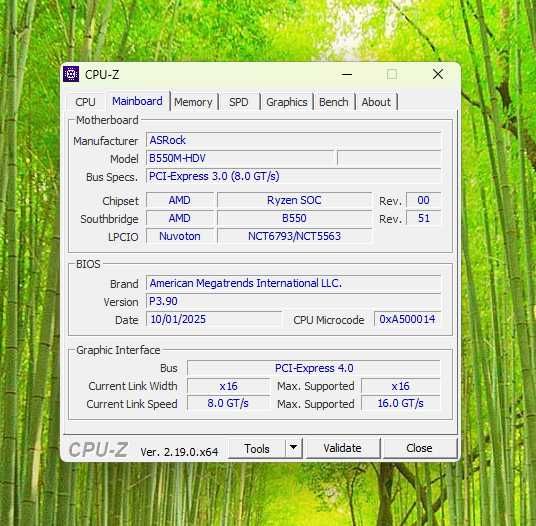Screen dimensions: 536x526
Task: Click the Validate button
Action: click(343, 448)
